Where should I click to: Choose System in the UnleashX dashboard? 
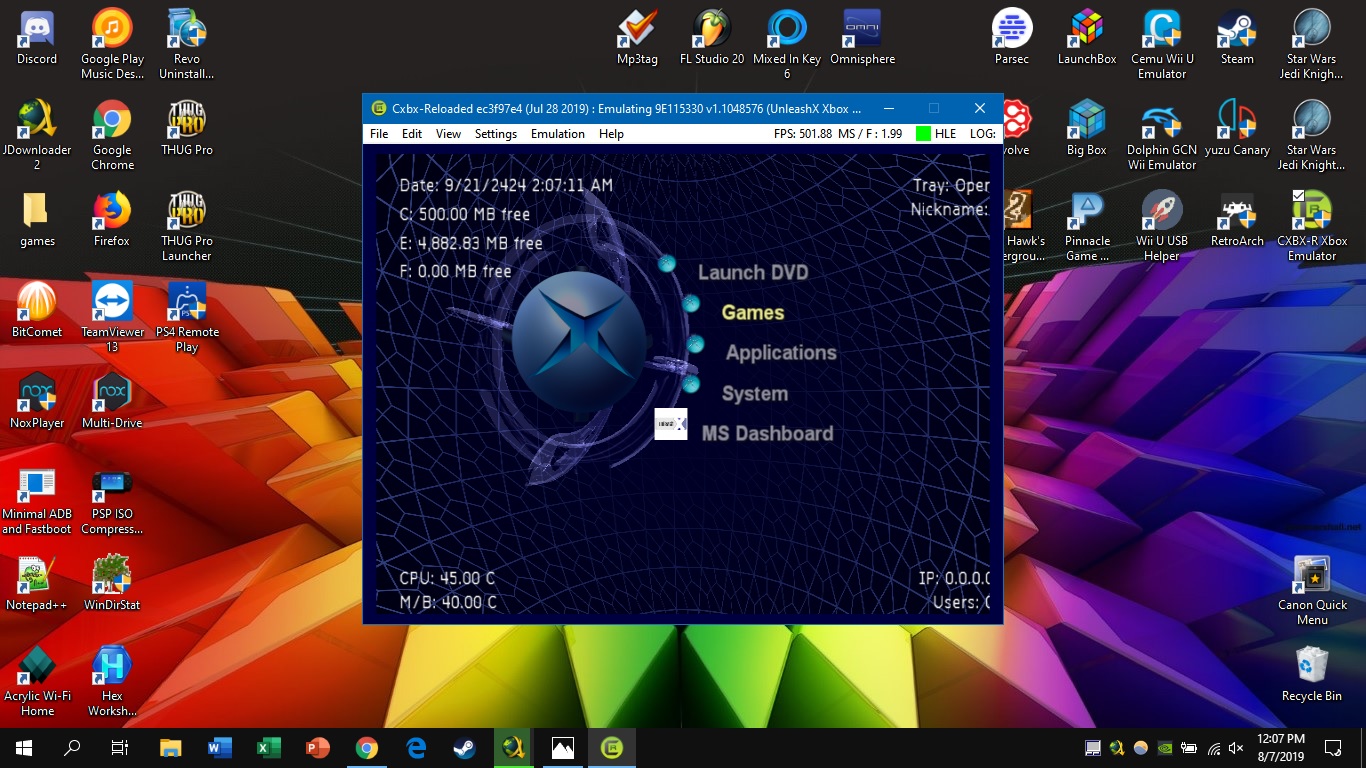[755, 394]
